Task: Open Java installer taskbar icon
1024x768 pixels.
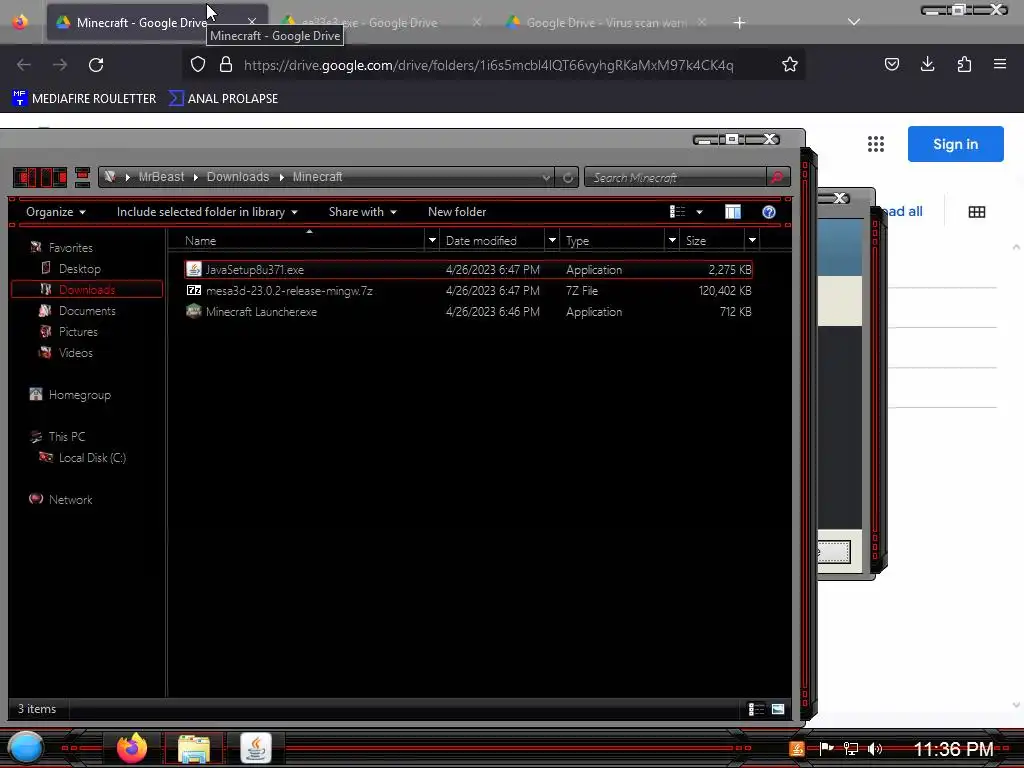Action: pos(256,748)
